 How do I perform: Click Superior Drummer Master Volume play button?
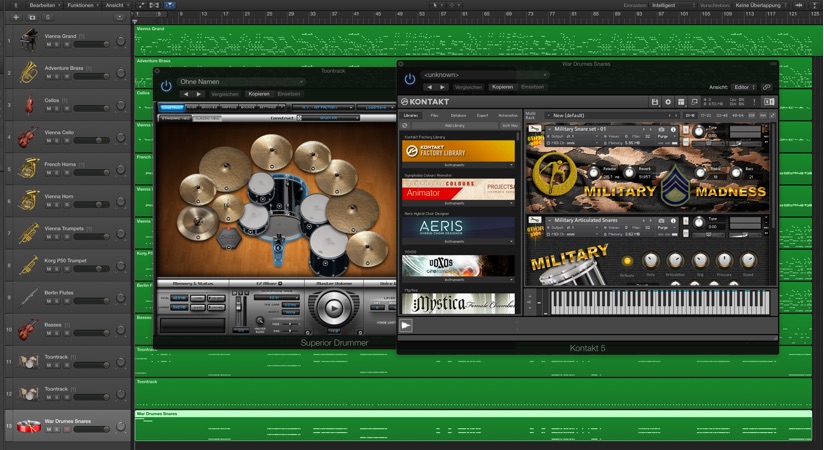[334, 308]
